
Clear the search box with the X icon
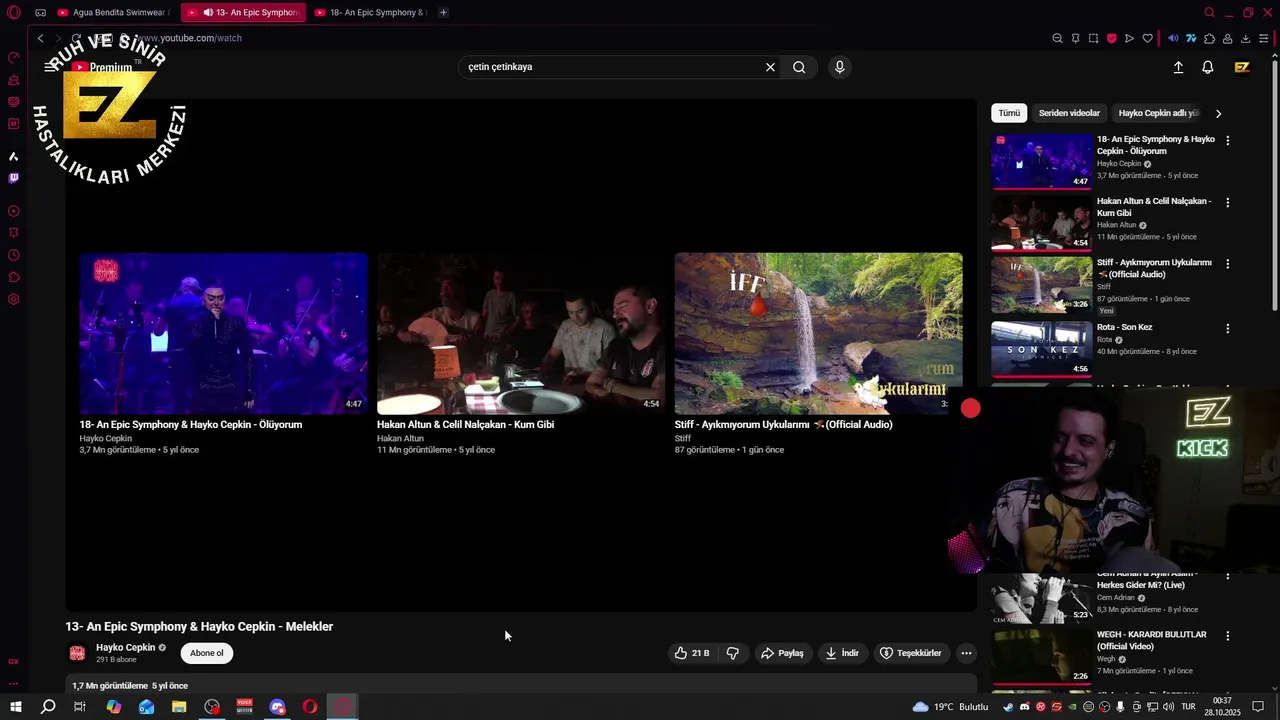coord(770,67)
